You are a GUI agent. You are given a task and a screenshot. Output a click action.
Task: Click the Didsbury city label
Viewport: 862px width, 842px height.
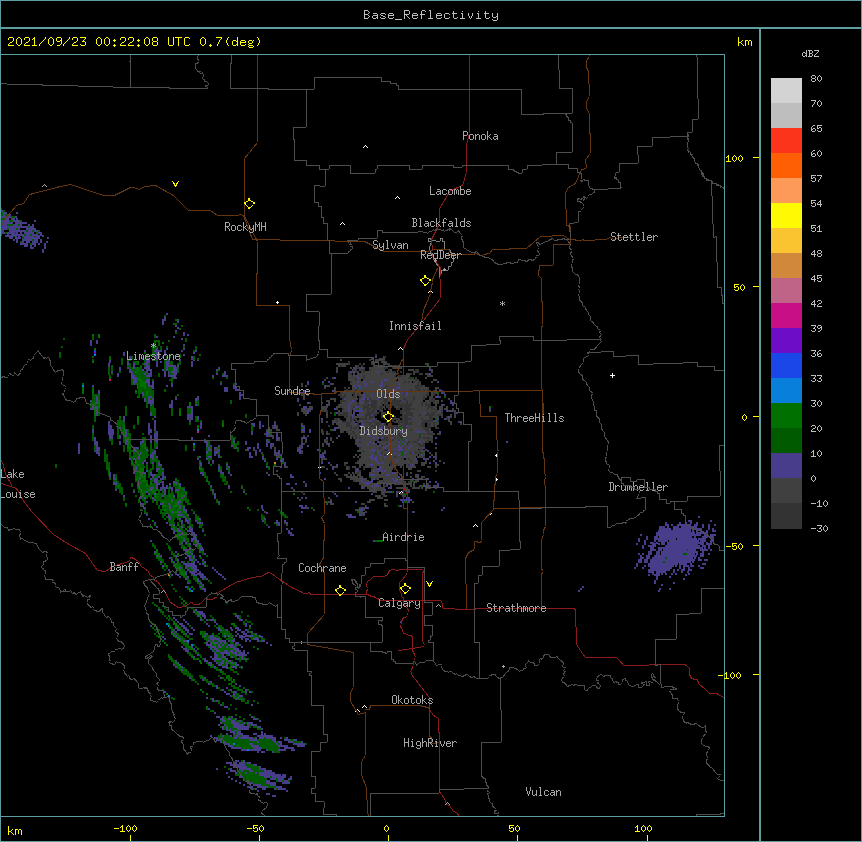(383, 431)
